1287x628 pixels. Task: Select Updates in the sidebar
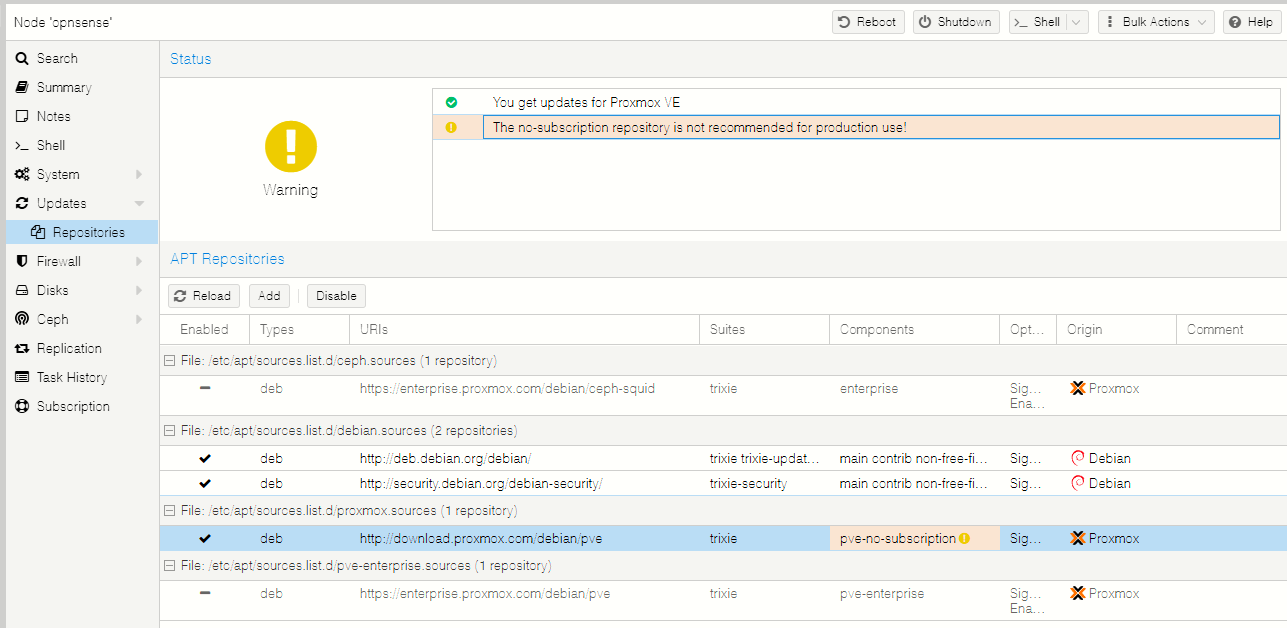(82, 203)
